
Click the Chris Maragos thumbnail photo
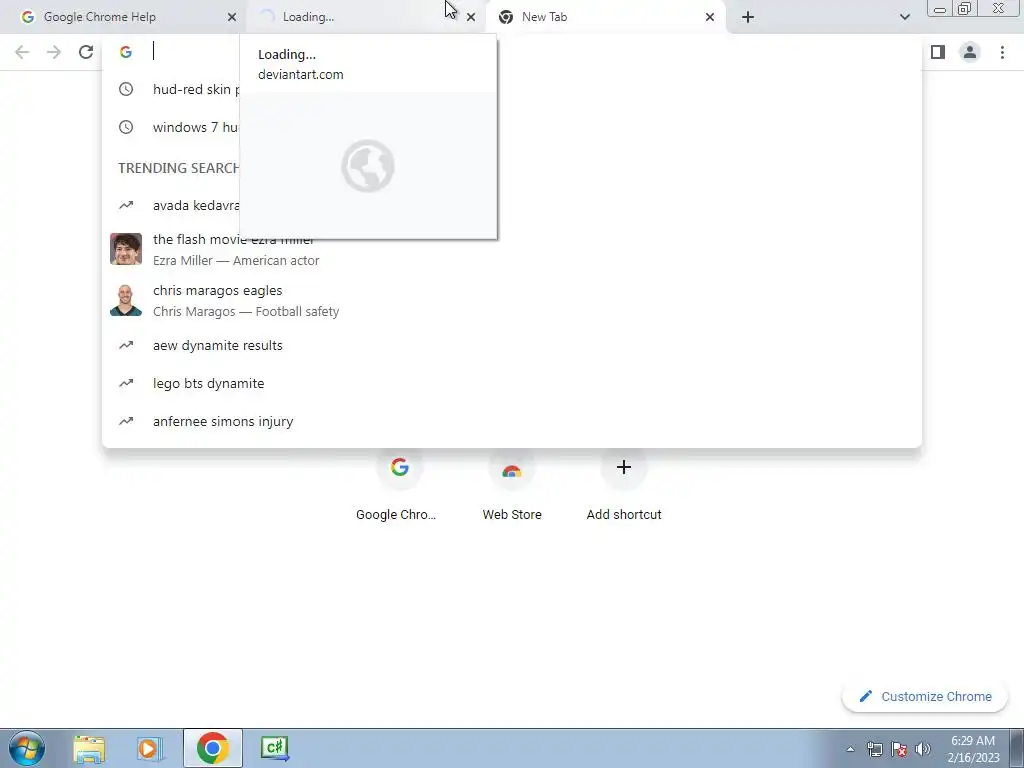[126, 300]
